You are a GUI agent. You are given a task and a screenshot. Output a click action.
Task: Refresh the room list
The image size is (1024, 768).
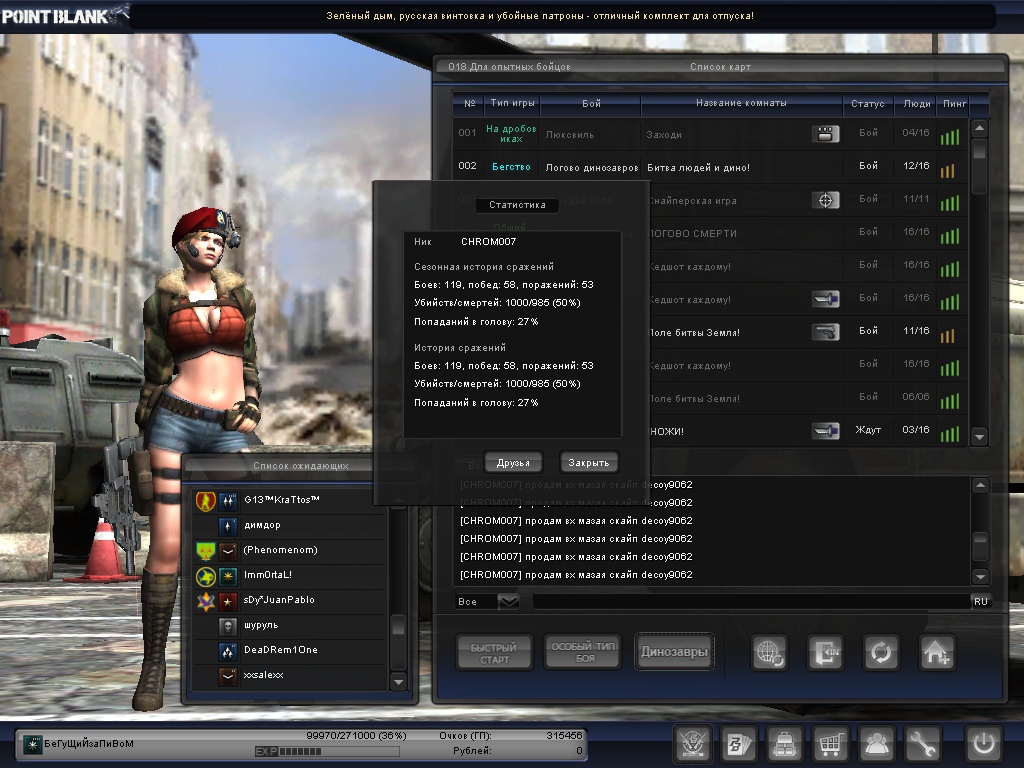882,653
